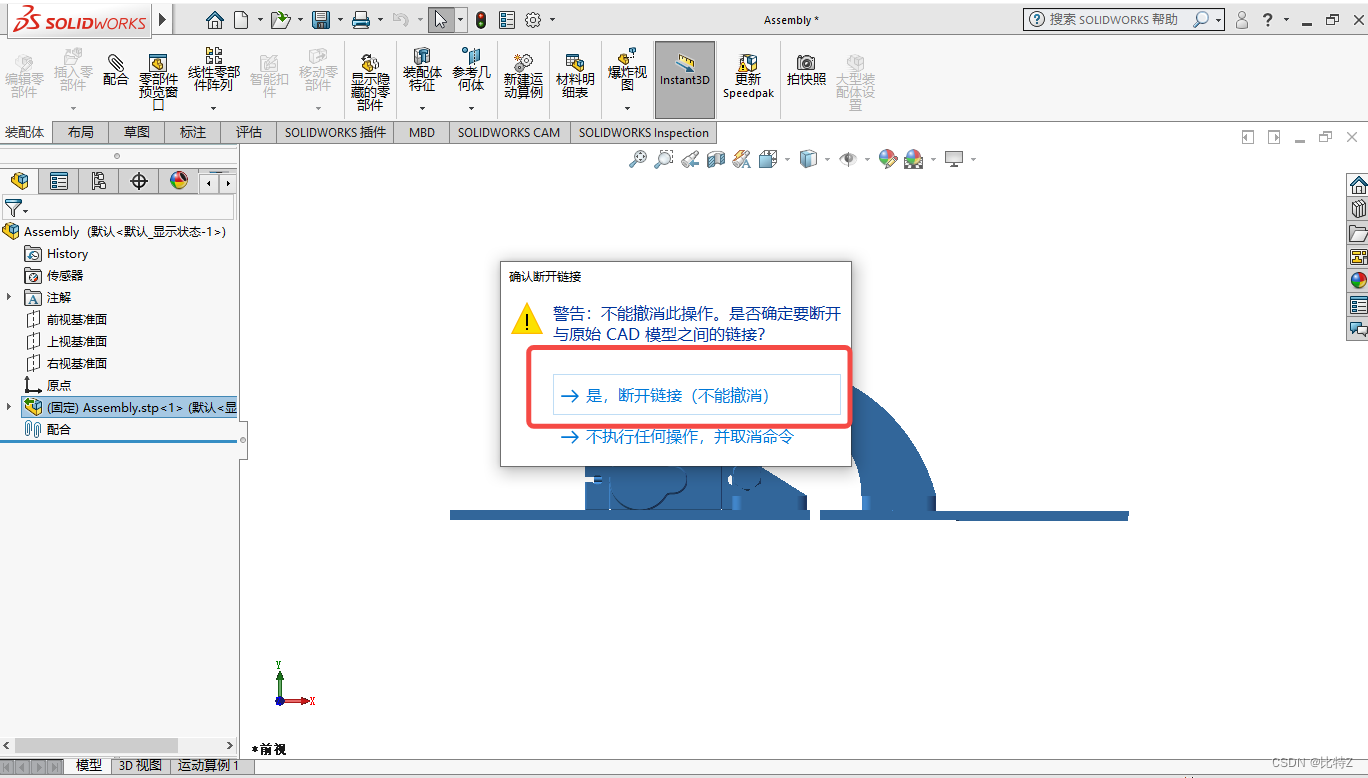Click Previous View icon in view toolbar
Viewport: 1368px width, 778px height.
coord(690,159)
